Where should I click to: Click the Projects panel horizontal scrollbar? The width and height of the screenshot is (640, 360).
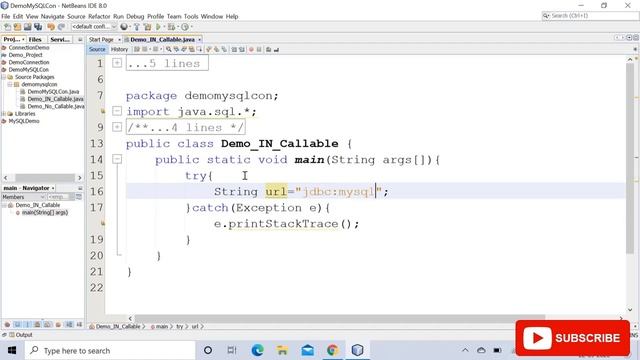pyautogui.click(x=45, y=178)
